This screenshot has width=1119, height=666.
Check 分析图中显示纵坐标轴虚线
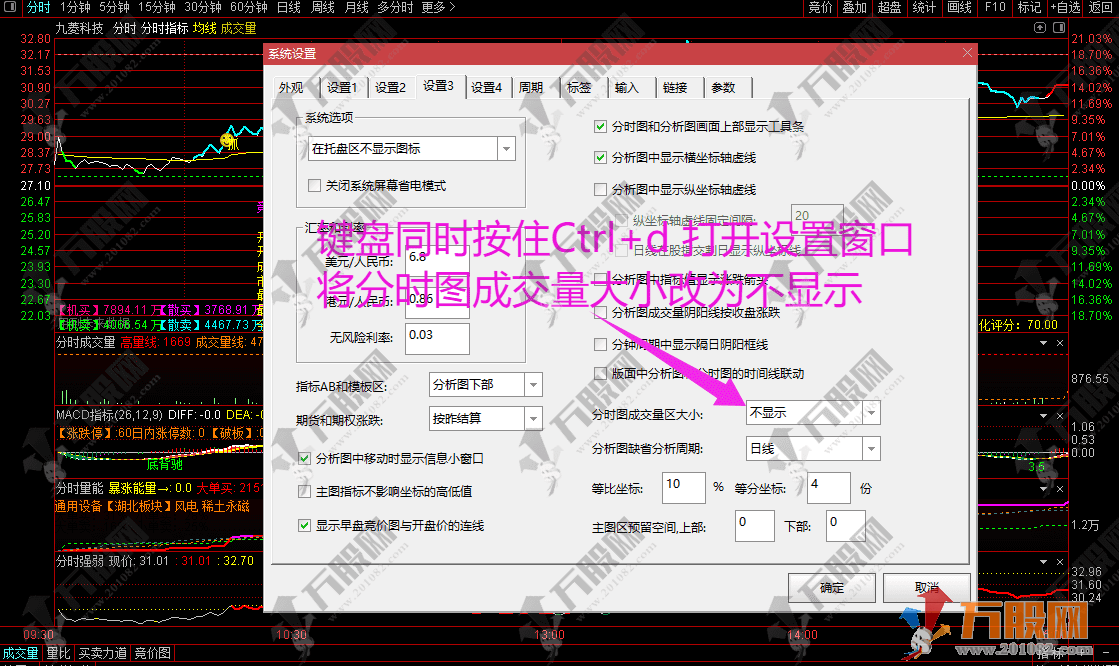tap(600, 189)
